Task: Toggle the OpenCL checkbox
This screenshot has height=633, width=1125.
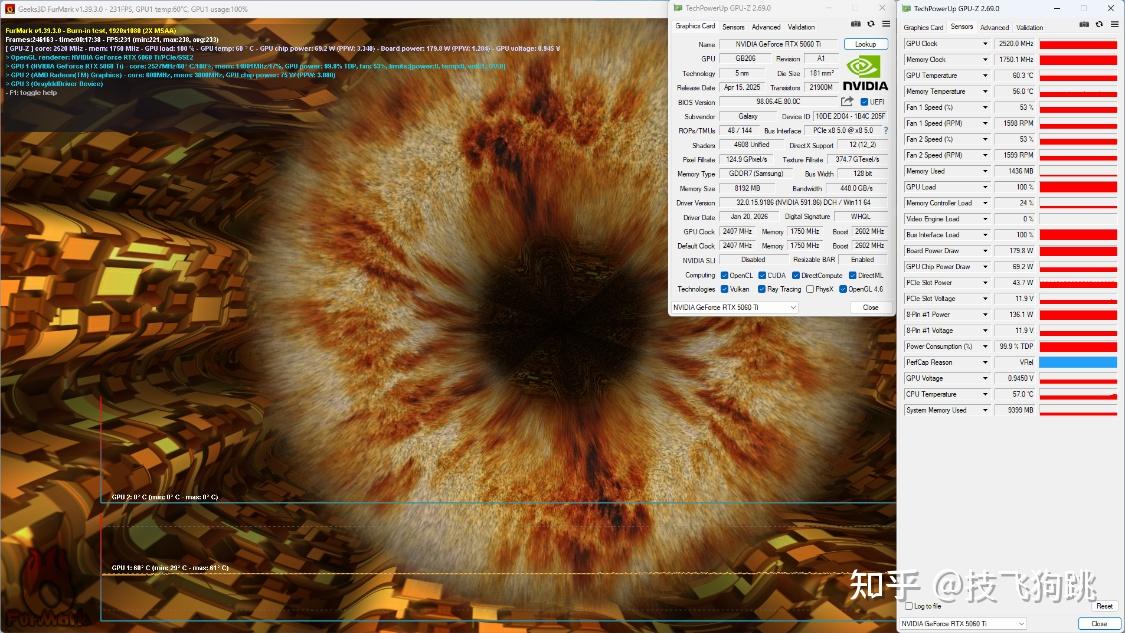Action: click(x=725, y=276)
